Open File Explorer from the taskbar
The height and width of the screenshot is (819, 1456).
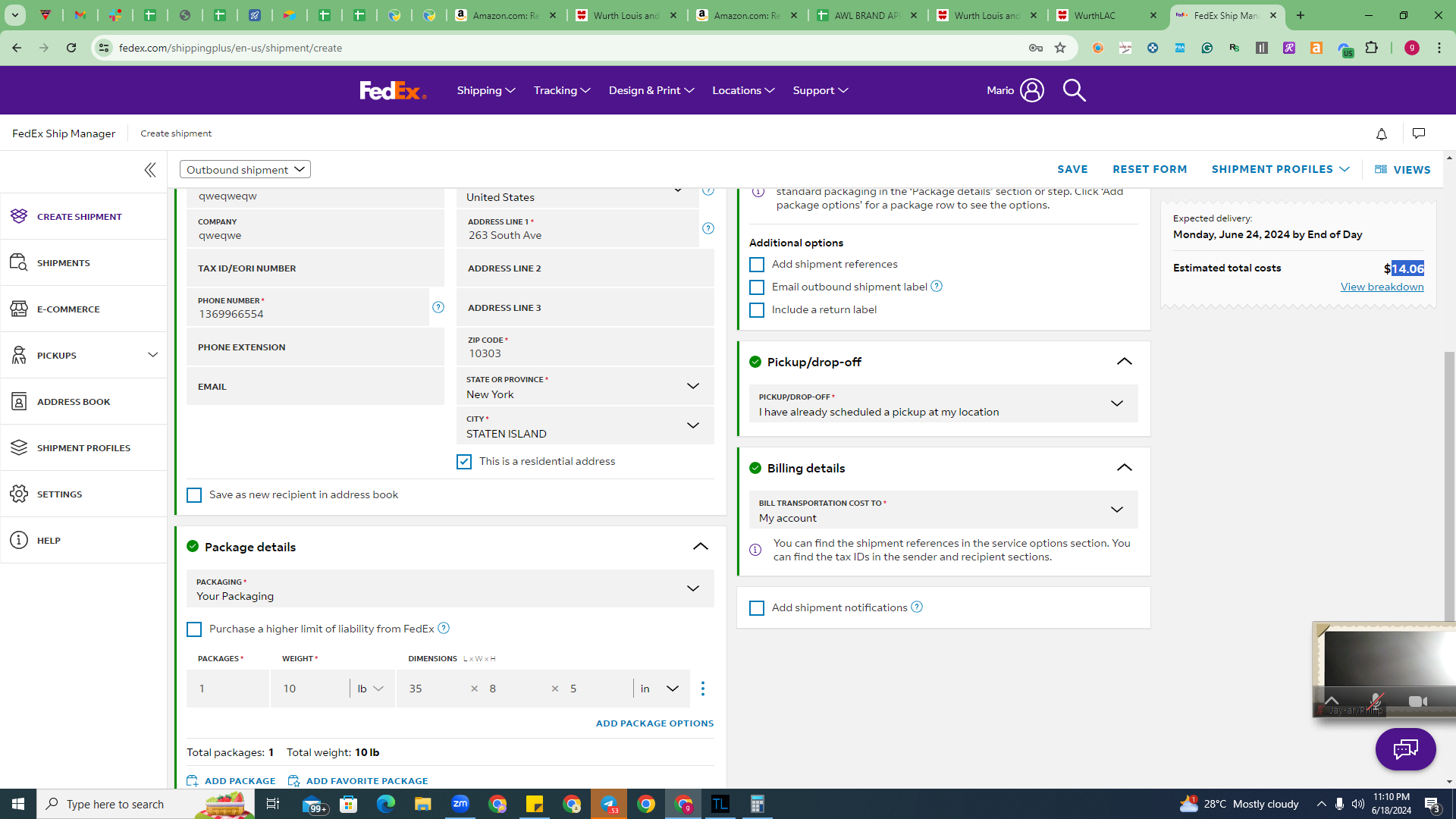coord(422,804)
